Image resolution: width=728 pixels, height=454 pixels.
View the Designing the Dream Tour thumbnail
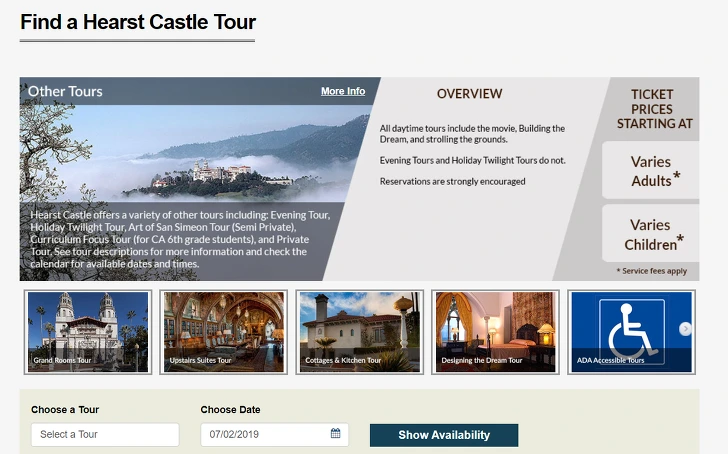click(x=495, y=332)
